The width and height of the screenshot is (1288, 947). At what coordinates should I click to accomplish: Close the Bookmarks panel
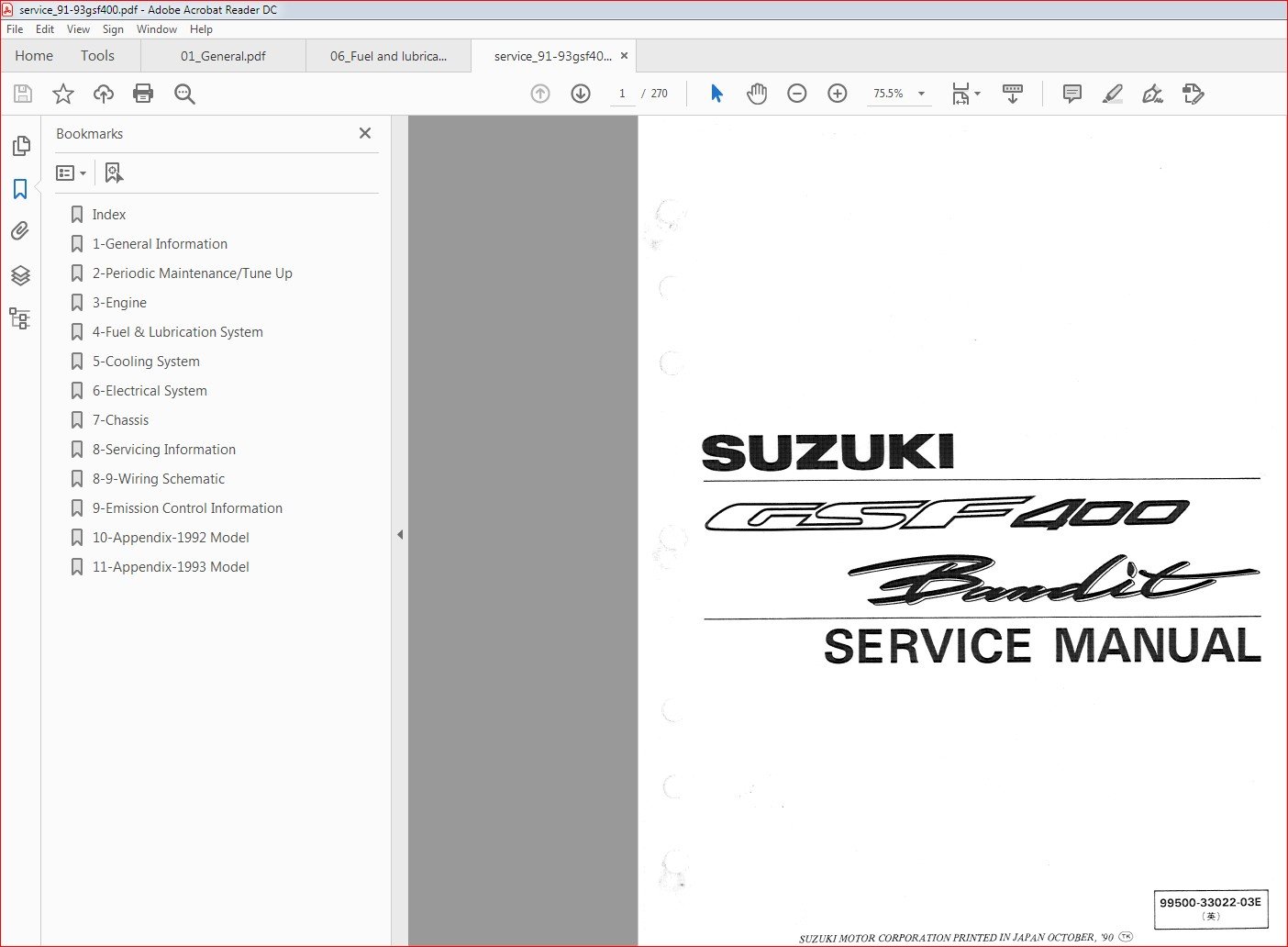pyautogui.click(x=365, y=133)
